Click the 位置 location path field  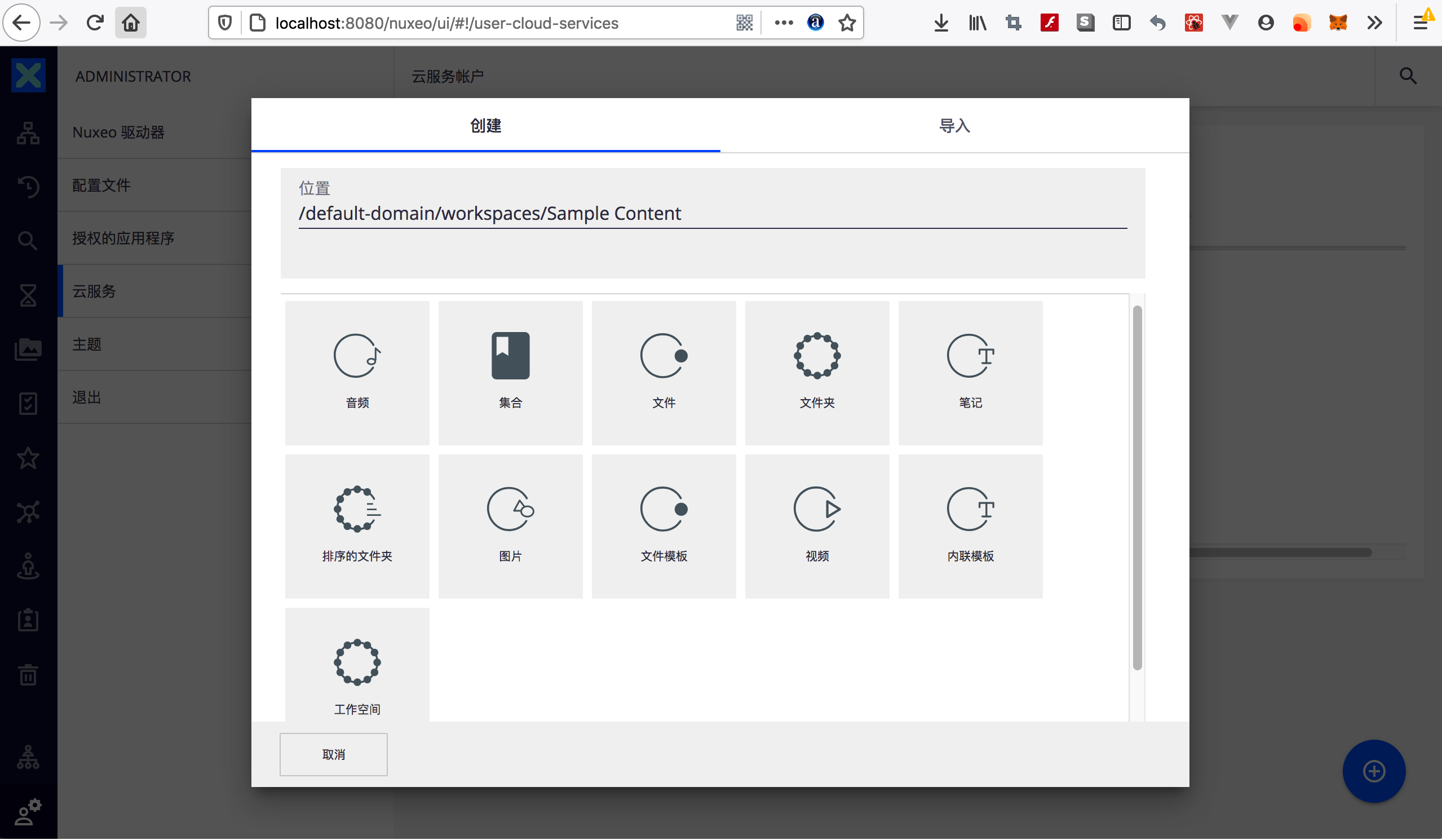[x=712, y=214]
